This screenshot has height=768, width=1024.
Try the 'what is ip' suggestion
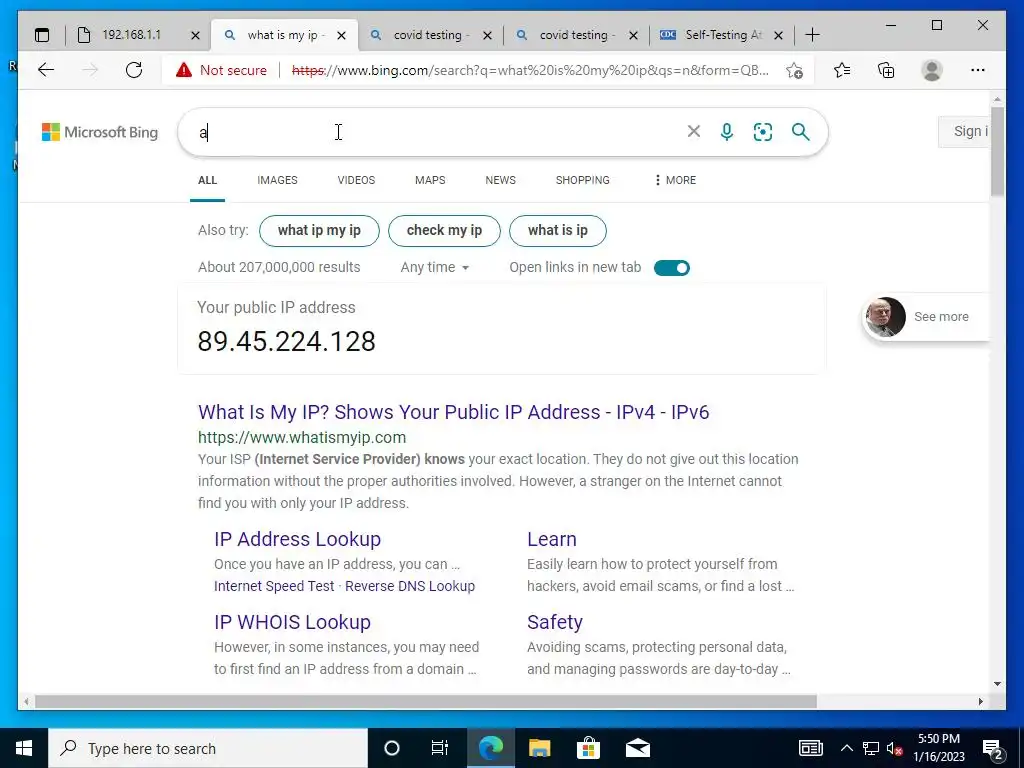click(x=558, y=231)
